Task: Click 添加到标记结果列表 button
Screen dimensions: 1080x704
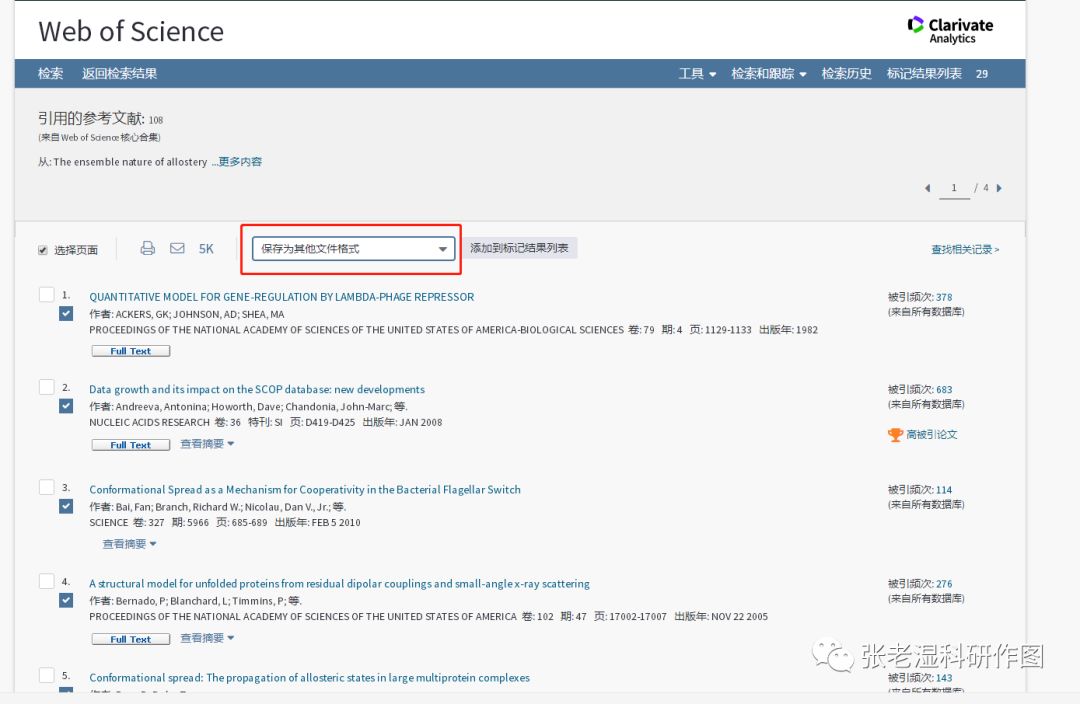Action: tap(519, 248)
